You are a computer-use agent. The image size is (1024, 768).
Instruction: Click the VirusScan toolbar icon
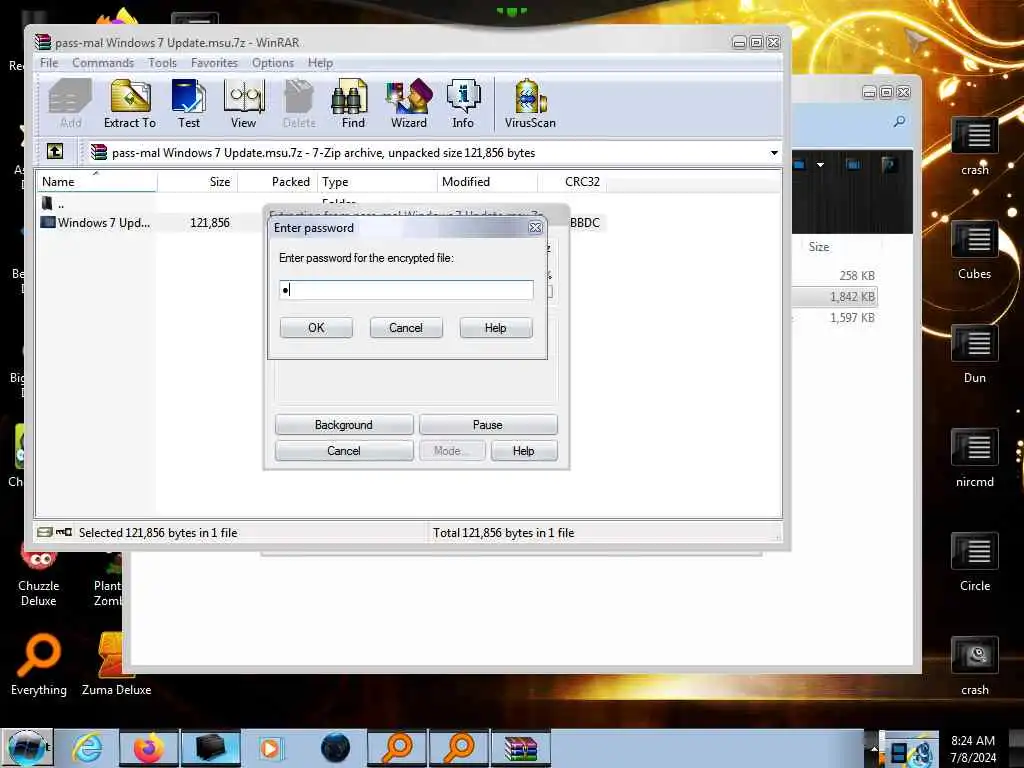[530, 104]
